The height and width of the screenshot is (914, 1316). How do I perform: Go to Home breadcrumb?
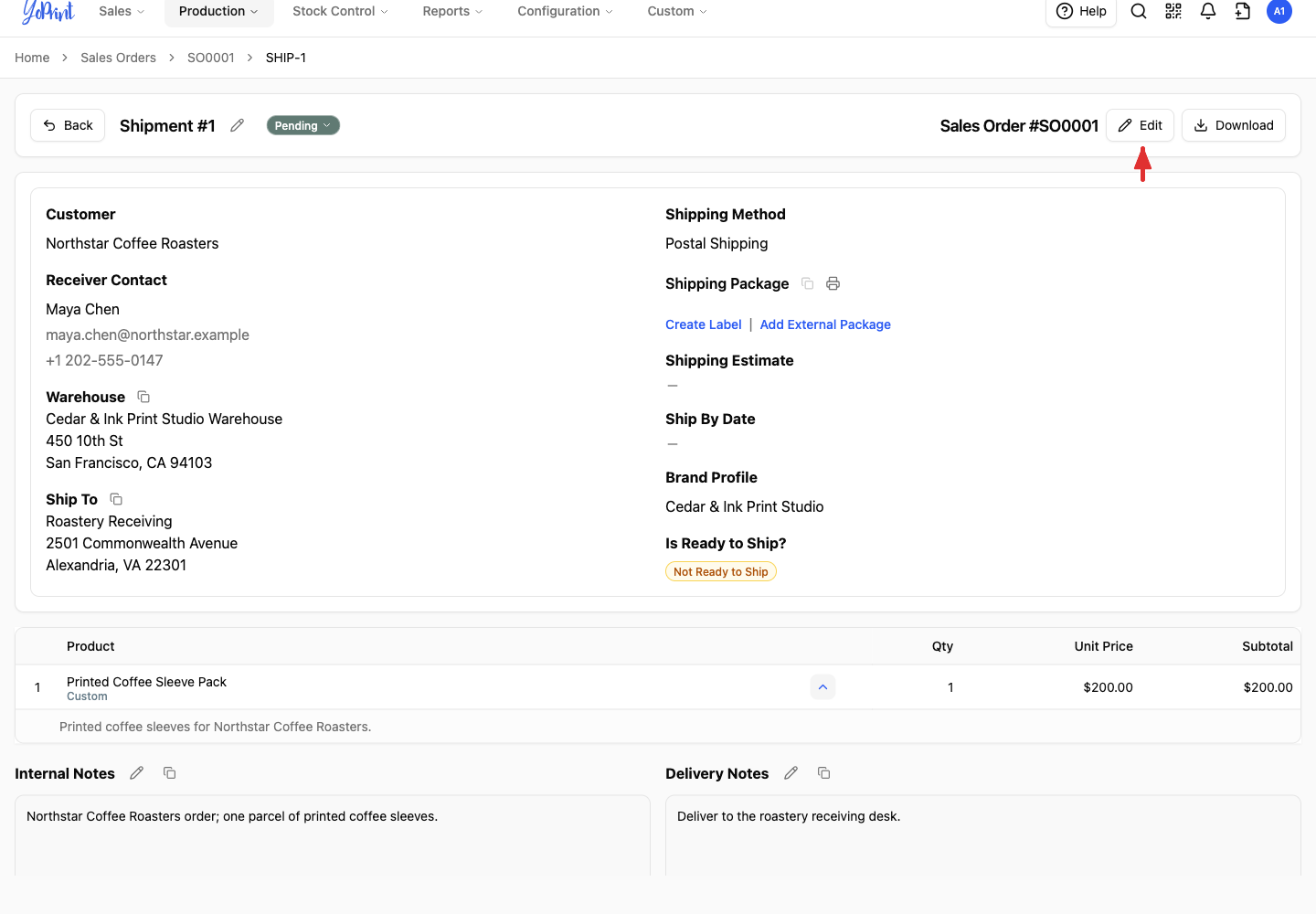coord(32,58)
